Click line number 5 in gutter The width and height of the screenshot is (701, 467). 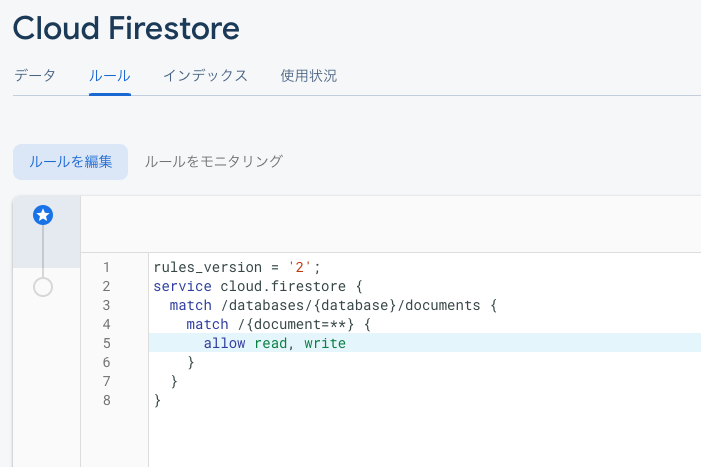coord(106,343)
